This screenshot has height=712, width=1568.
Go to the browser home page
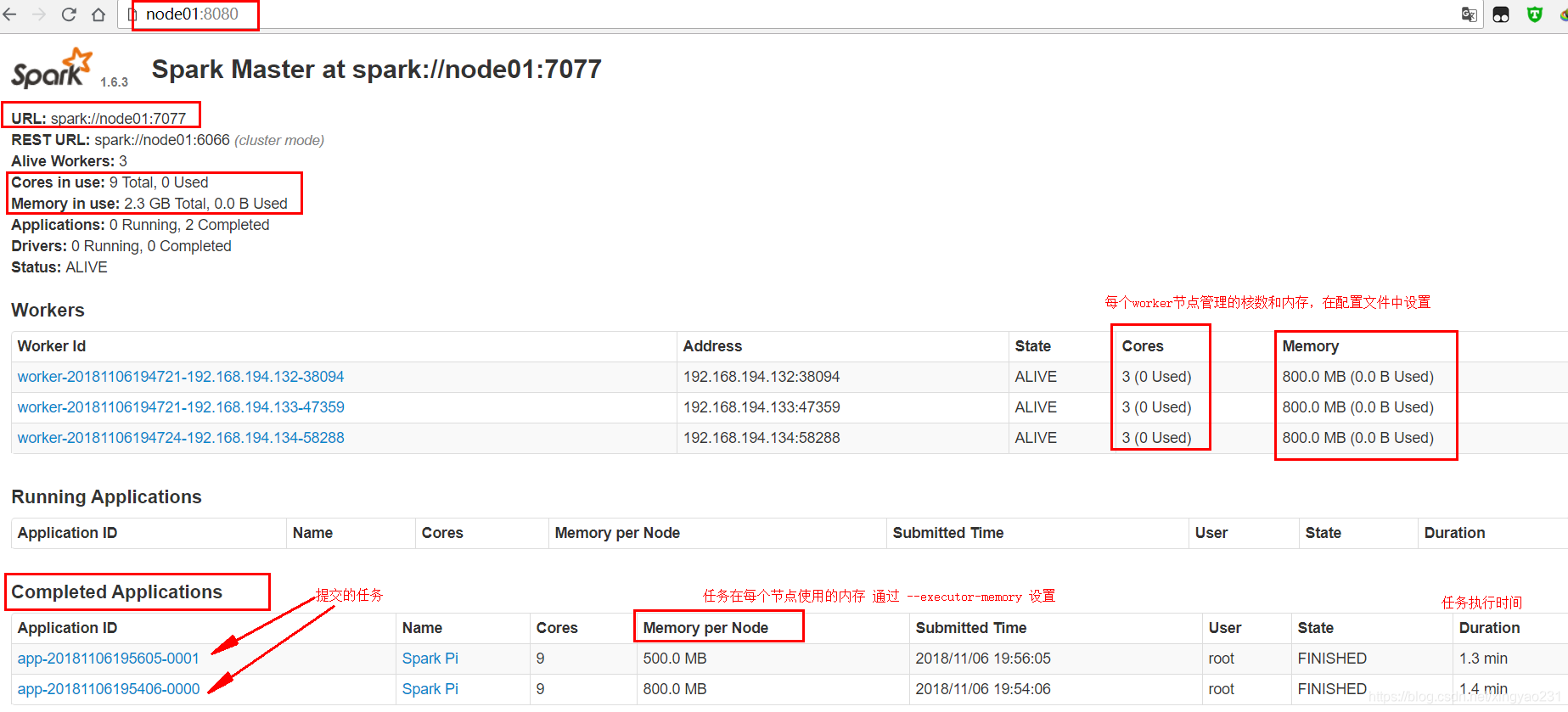[98, 14]
